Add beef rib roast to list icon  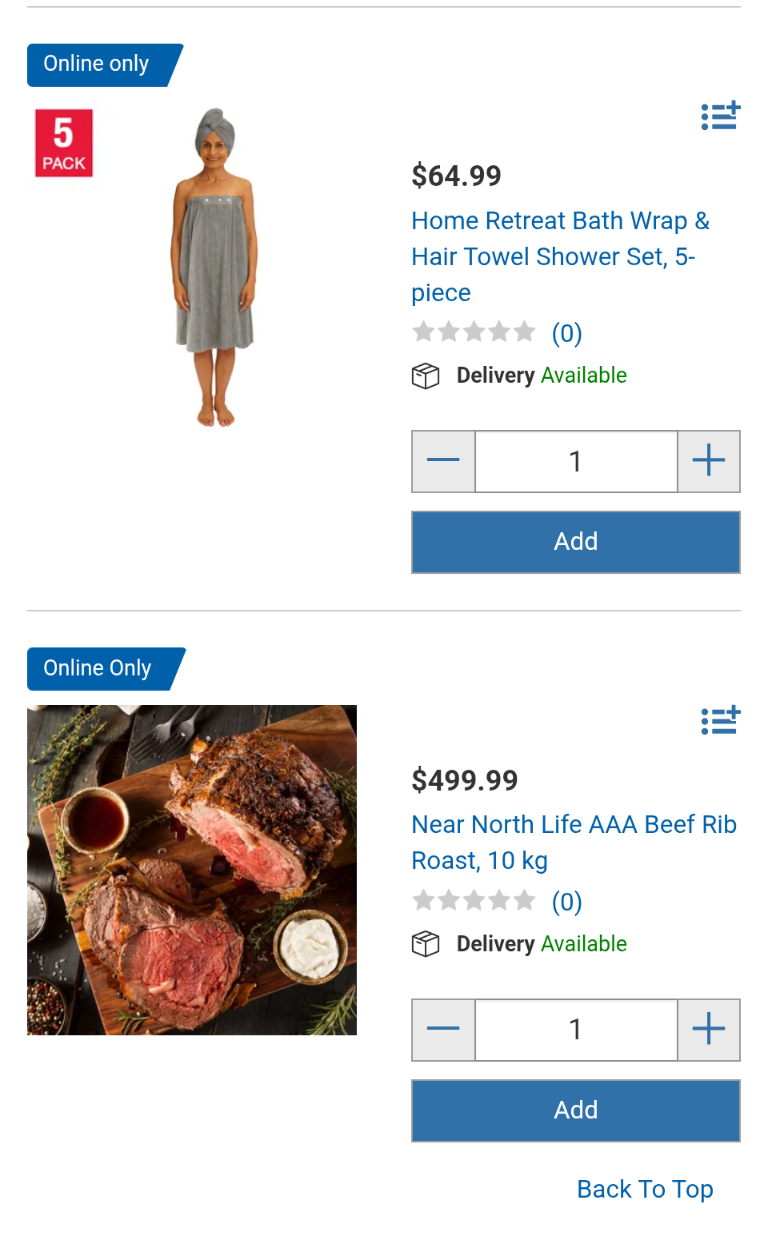point(720,720)
